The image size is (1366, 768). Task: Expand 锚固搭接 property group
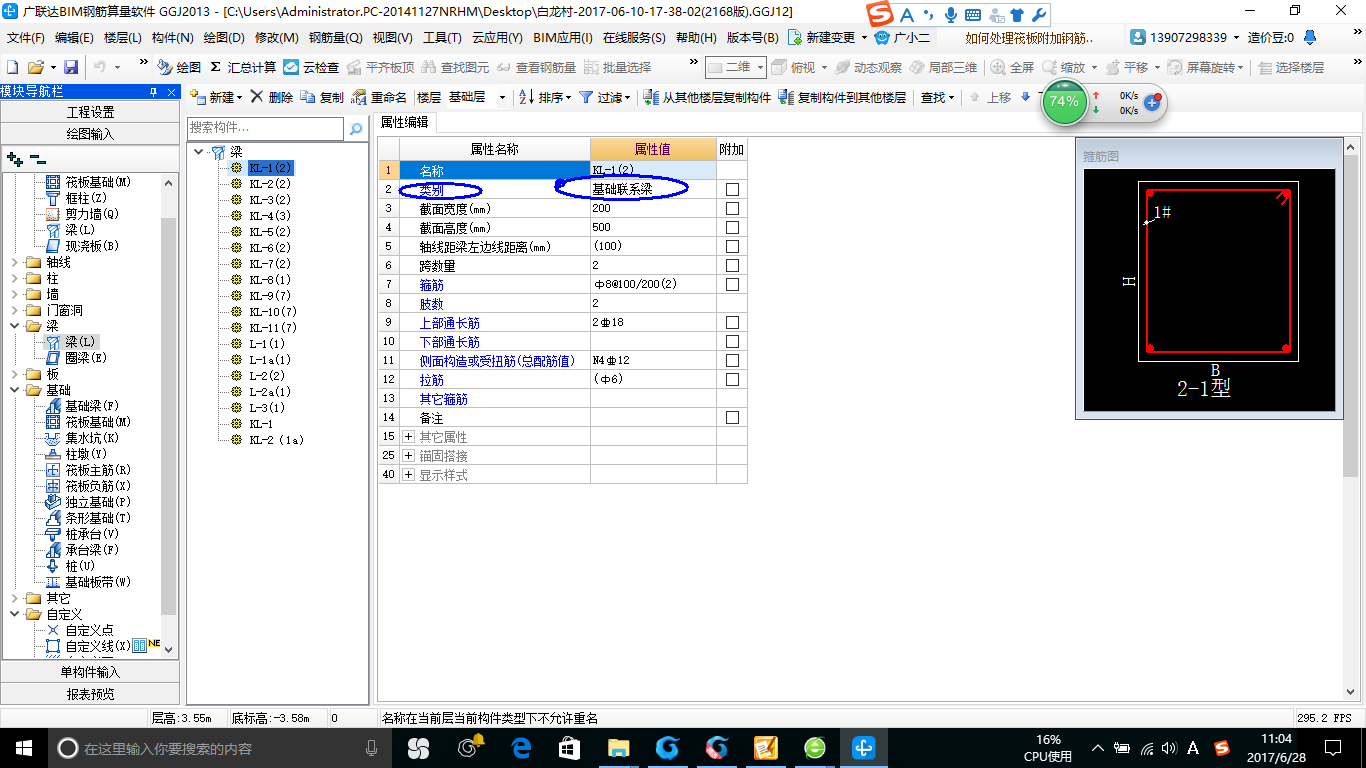(408, 456)
